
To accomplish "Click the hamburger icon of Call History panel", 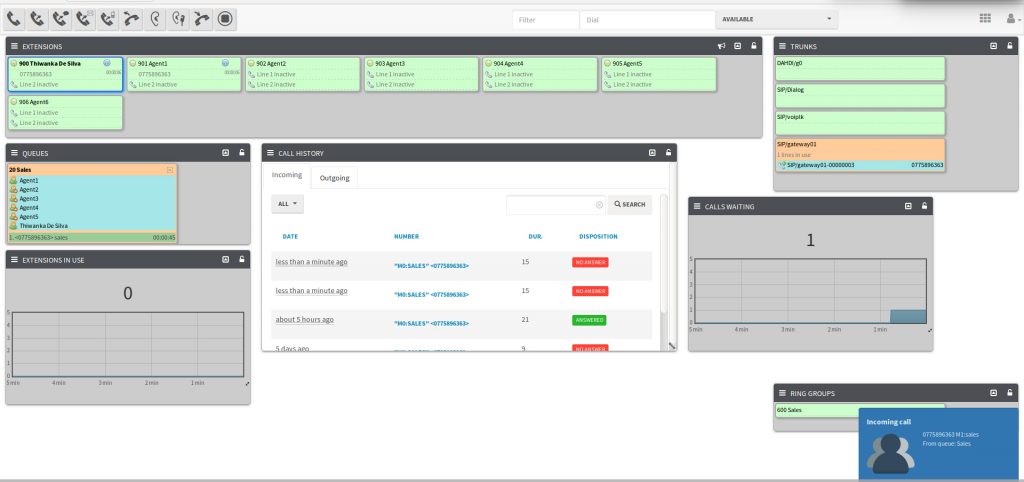I will coord(270,153).
